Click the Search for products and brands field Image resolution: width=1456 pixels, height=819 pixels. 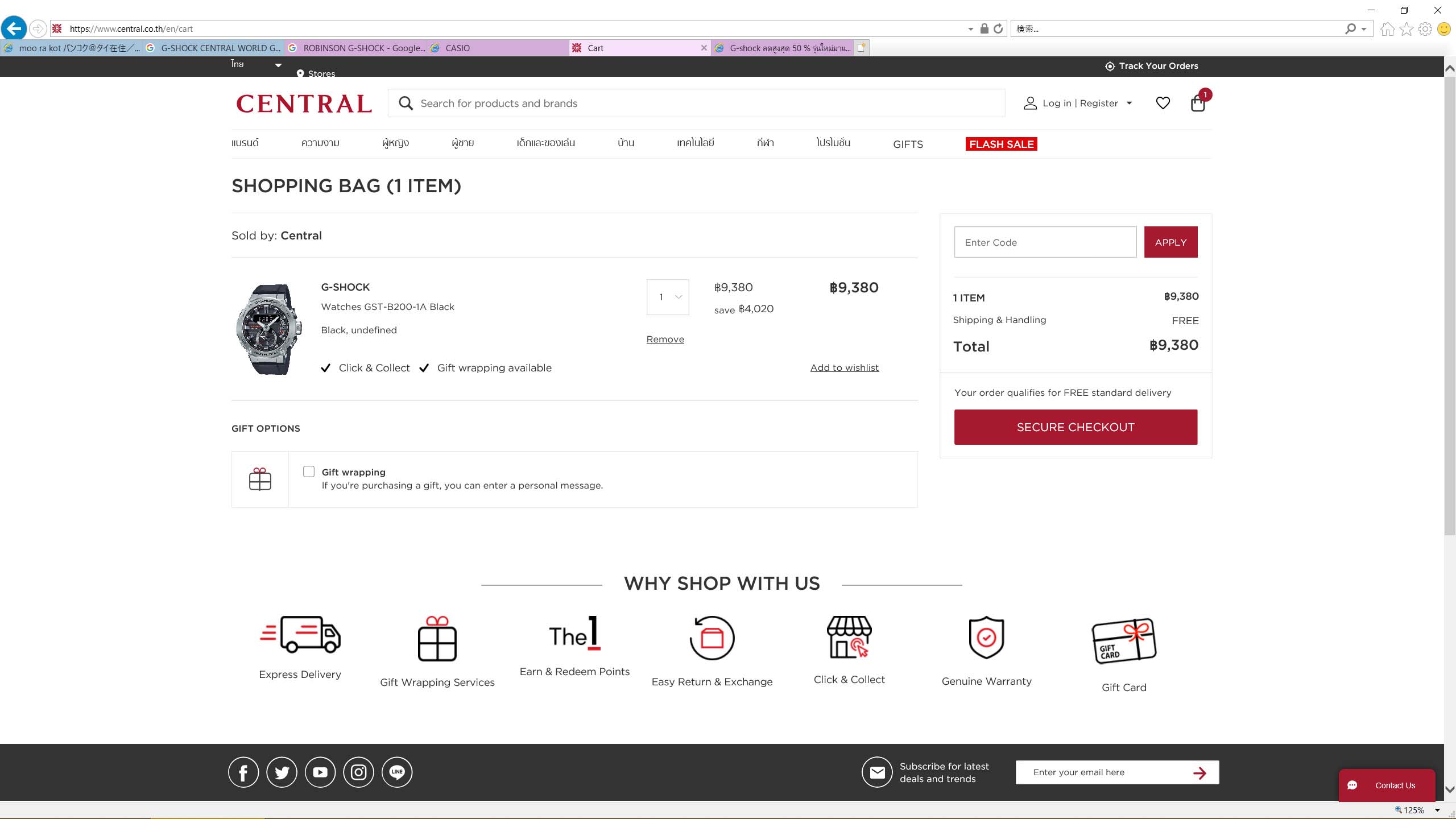(696, 103)
